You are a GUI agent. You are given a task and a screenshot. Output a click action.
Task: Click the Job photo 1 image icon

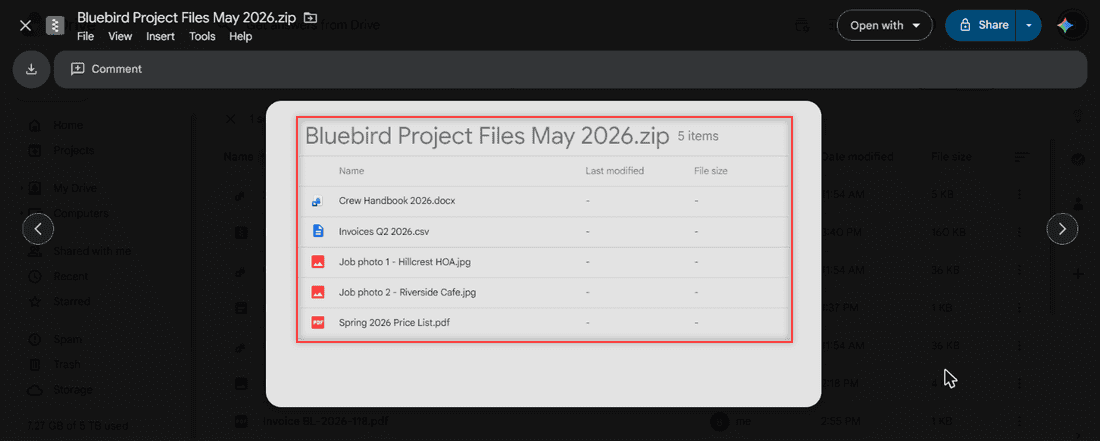point(318,262)
